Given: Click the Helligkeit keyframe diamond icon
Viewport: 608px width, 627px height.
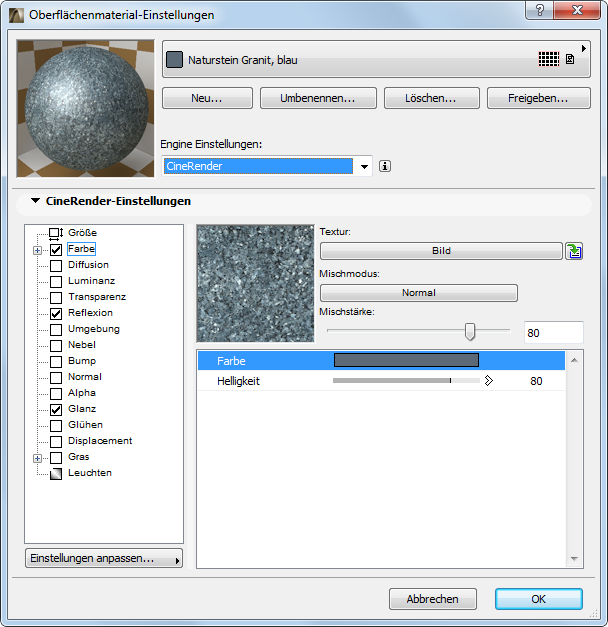Looking at the screenshot, I should [488, 381].
